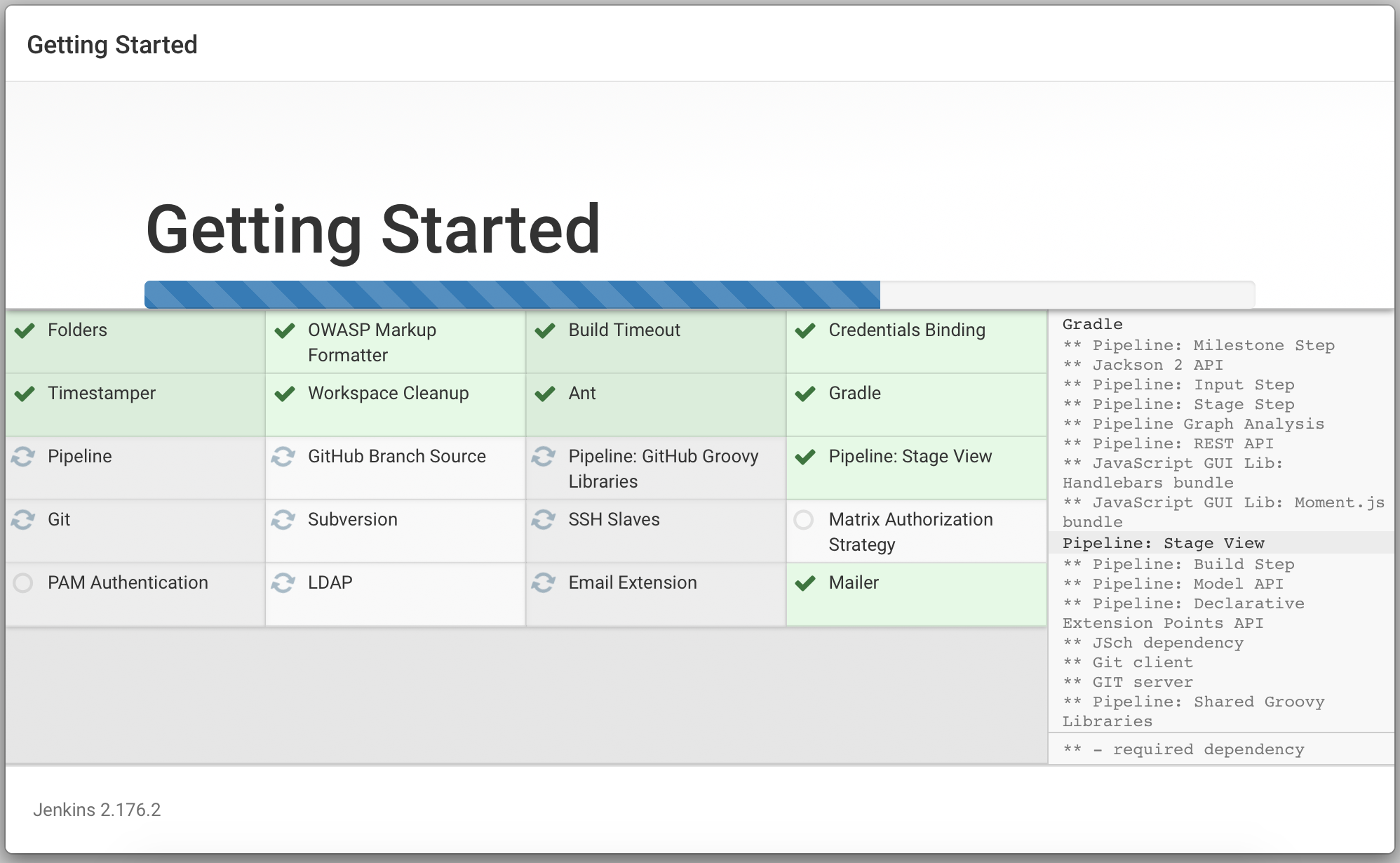This screenshot has width=1400, height=863.
Task: Click the GIT server log entry
Action: tap(1128, 682)
